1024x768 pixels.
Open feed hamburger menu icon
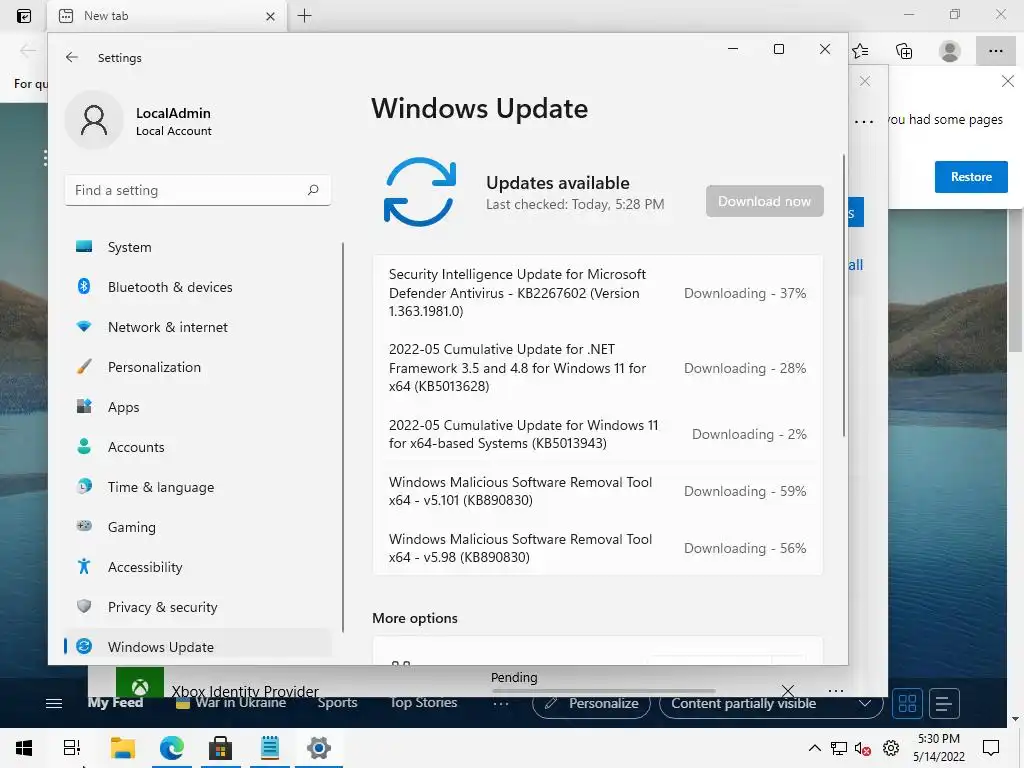54,703
